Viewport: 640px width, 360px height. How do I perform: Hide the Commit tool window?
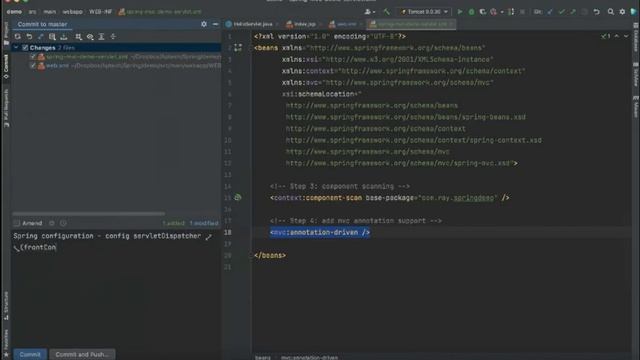(x=216, y=24)
